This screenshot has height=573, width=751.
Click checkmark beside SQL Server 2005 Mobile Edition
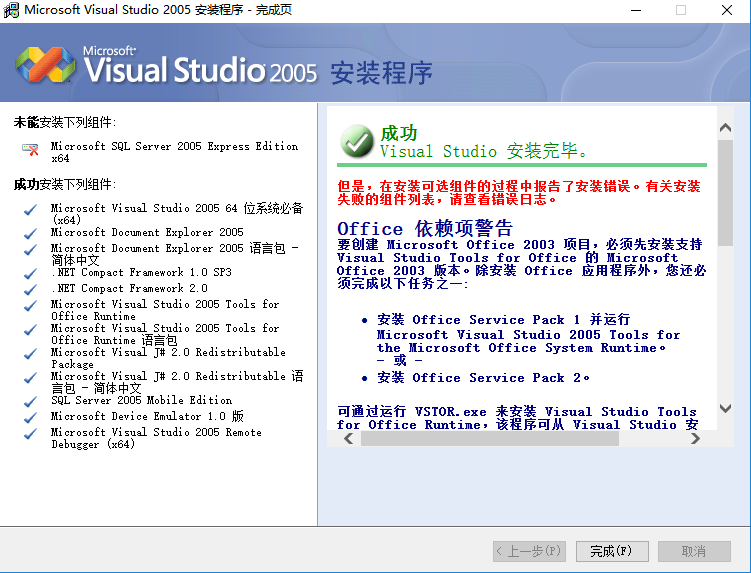[31, 401]
